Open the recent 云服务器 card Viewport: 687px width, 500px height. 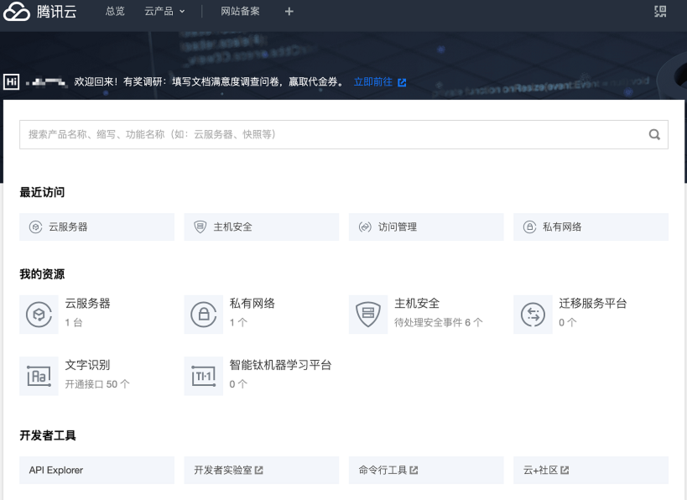click(97, 227)
